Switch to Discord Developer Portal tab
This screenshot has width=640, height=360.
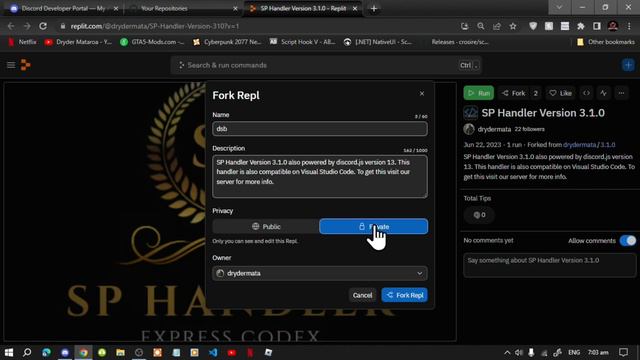64,8
